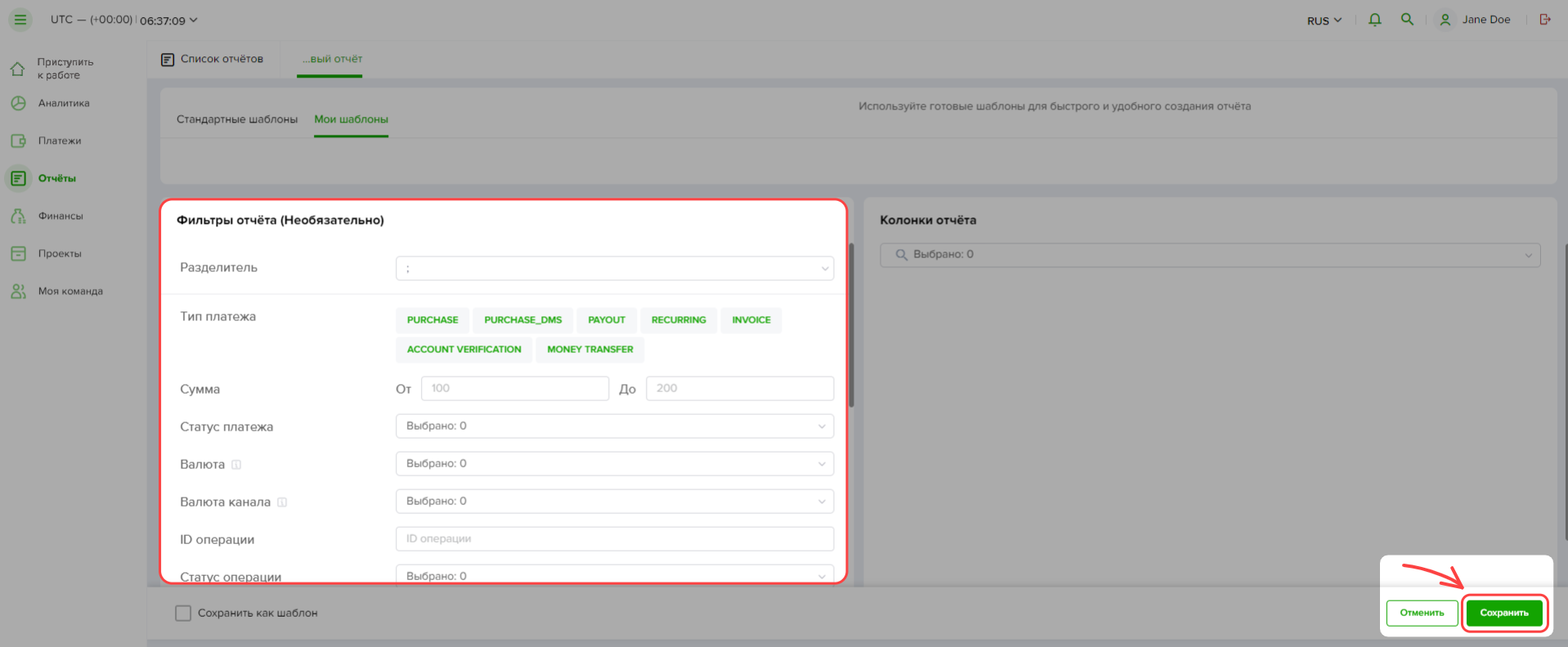Select the Мои шаблоны tab
This screenshot has height=647, width=1568.
point(352,119)
